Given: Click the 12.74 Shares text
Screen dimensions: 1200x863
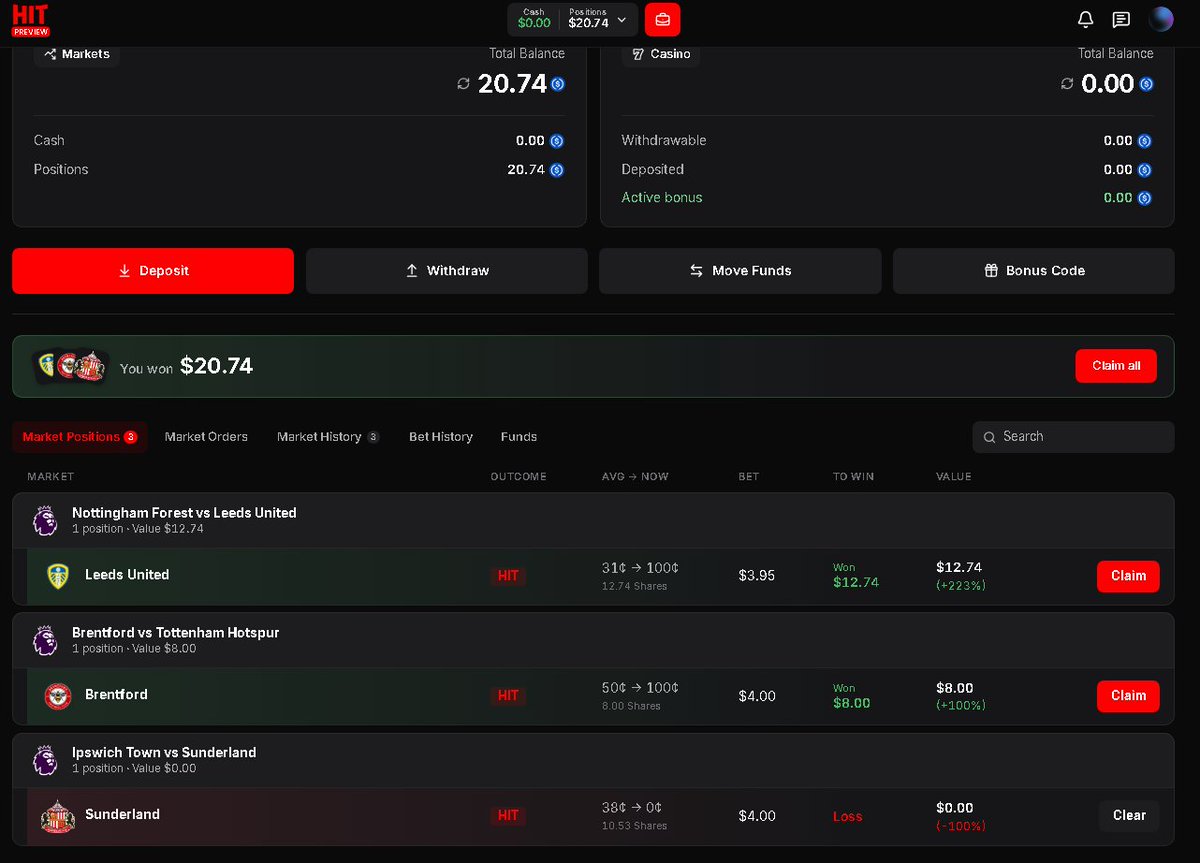Looking at the screenshot, I should click(x=634, y=587).
